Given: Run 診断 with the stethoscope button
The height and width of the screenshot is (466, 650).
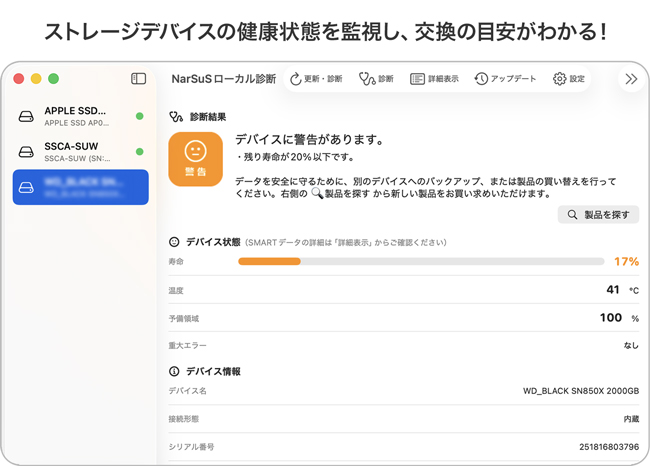Looking at the screenshot, I should click(x=376, y=79).
